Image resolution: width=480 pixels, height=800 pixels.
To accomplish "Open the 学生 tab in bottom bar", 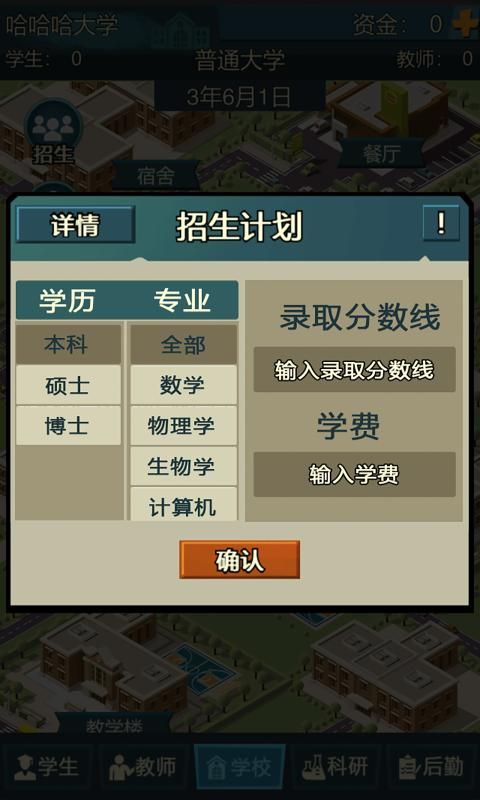I will coord(46,767).
